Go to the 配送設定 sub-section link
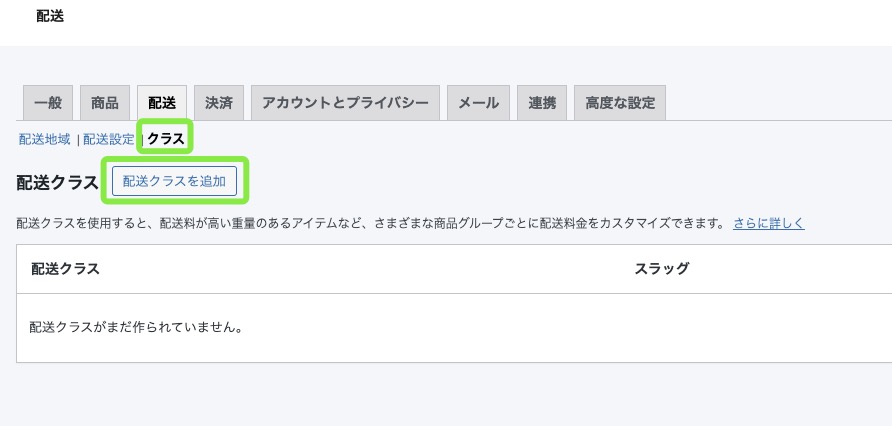This screenshot has height=426, width=892. [x=108, y=139]
